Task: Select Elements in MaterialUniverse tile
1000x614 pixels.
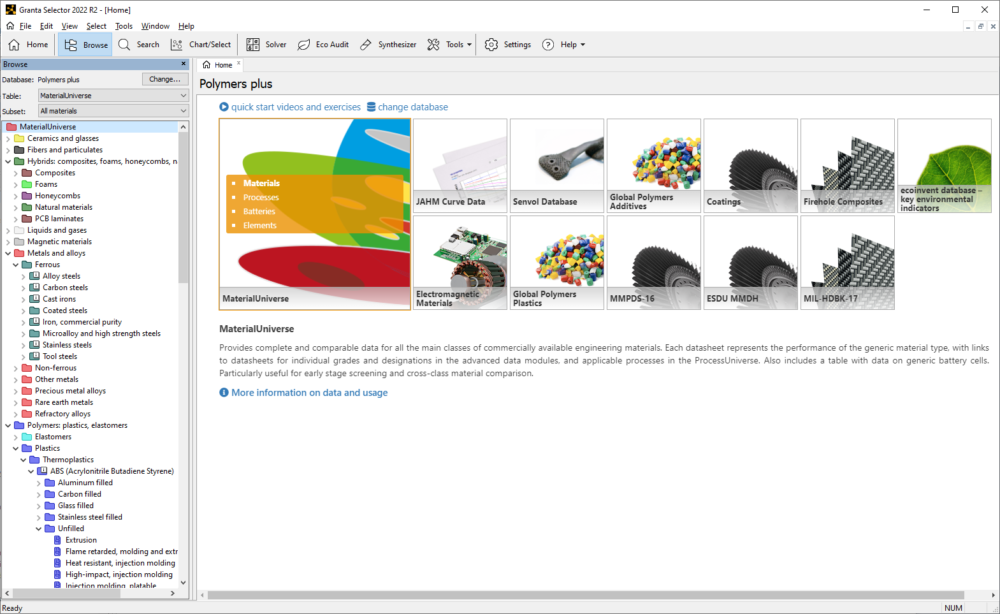Action: click(260, 225)
